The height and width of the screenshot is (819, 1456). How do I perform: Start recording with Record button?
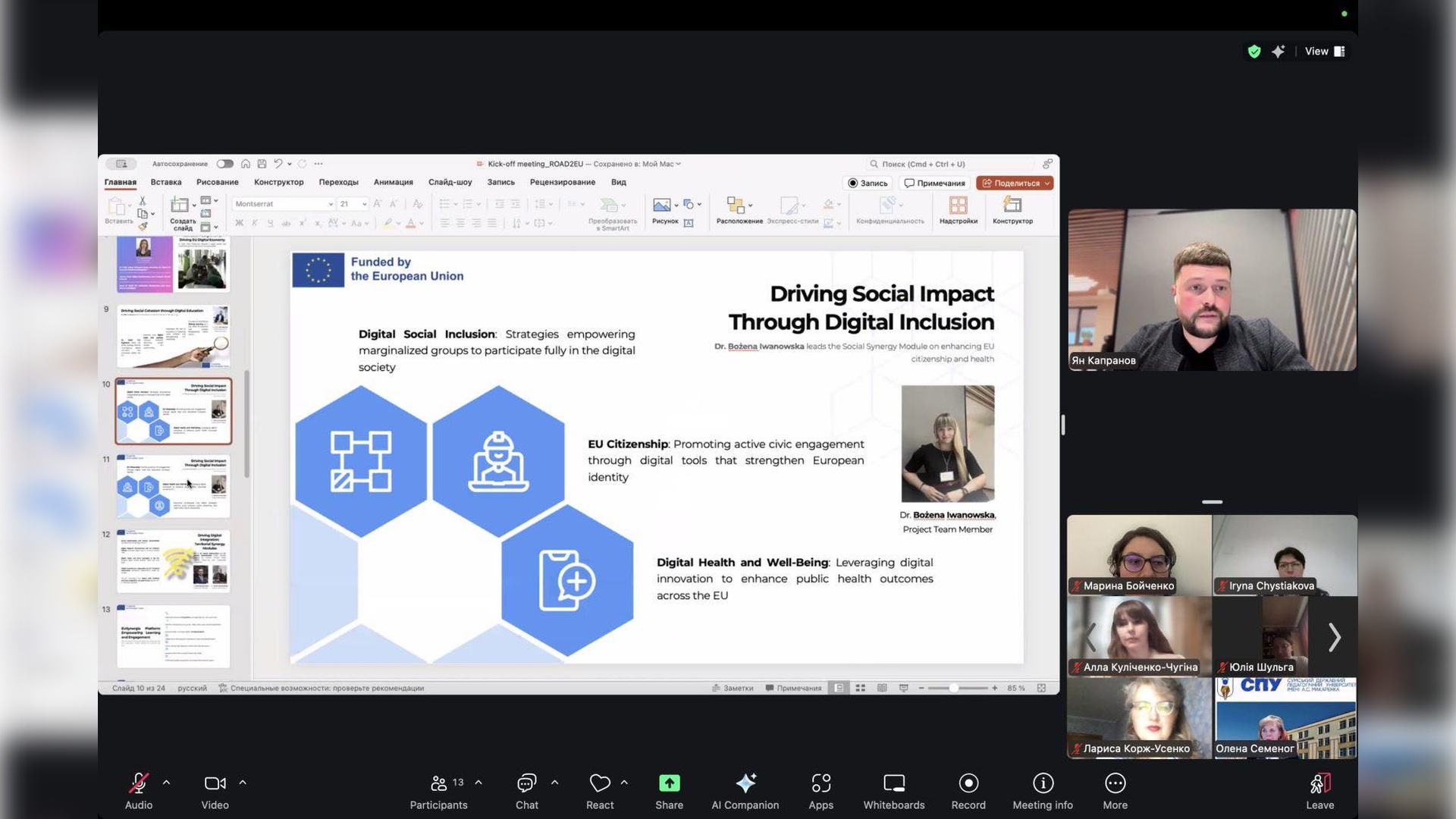(x=968, y=783)
